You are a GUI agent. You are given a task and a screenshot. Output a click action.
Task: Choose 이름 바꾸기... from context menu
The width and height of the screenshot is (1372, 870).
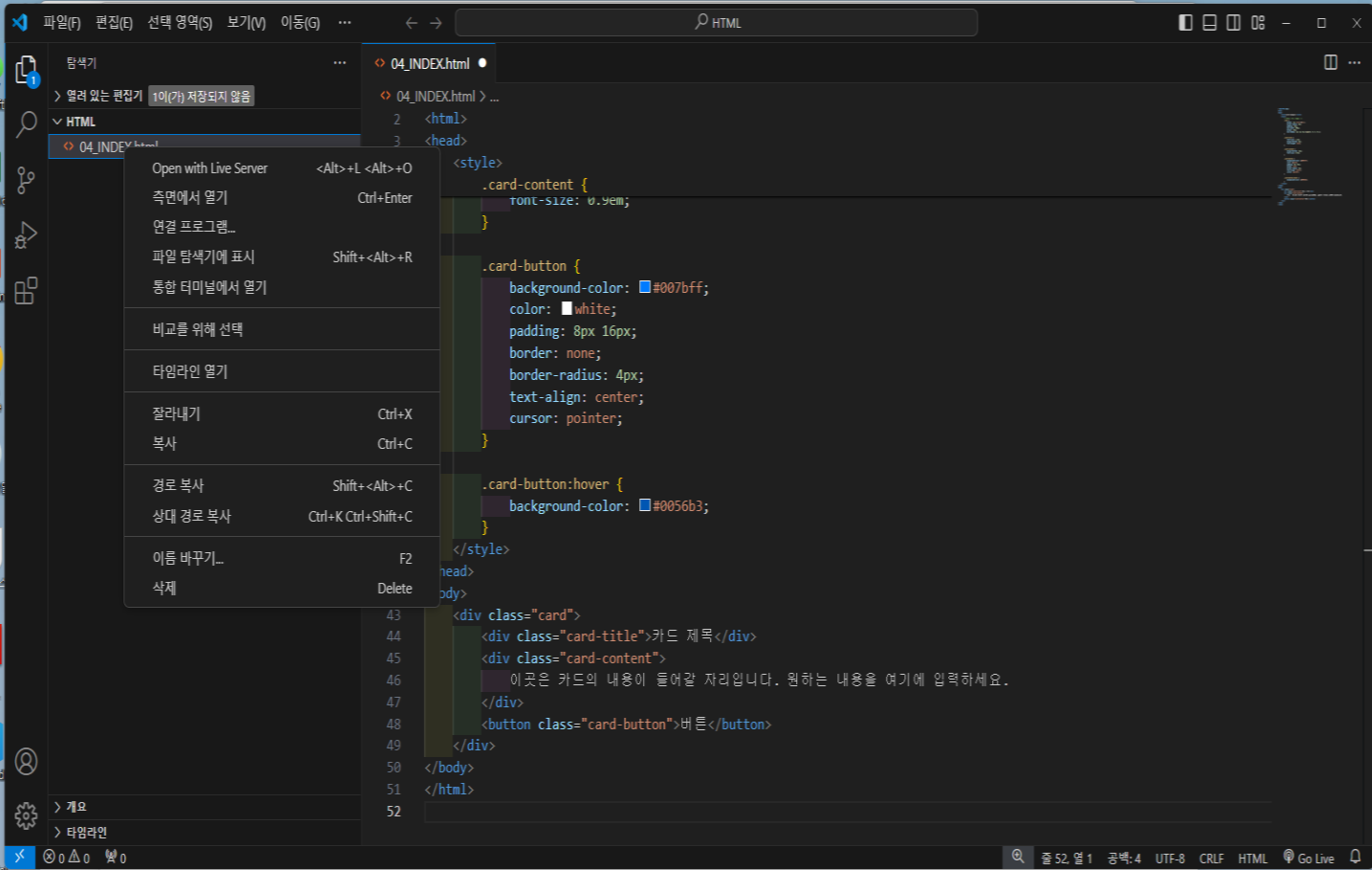(282, 558)
